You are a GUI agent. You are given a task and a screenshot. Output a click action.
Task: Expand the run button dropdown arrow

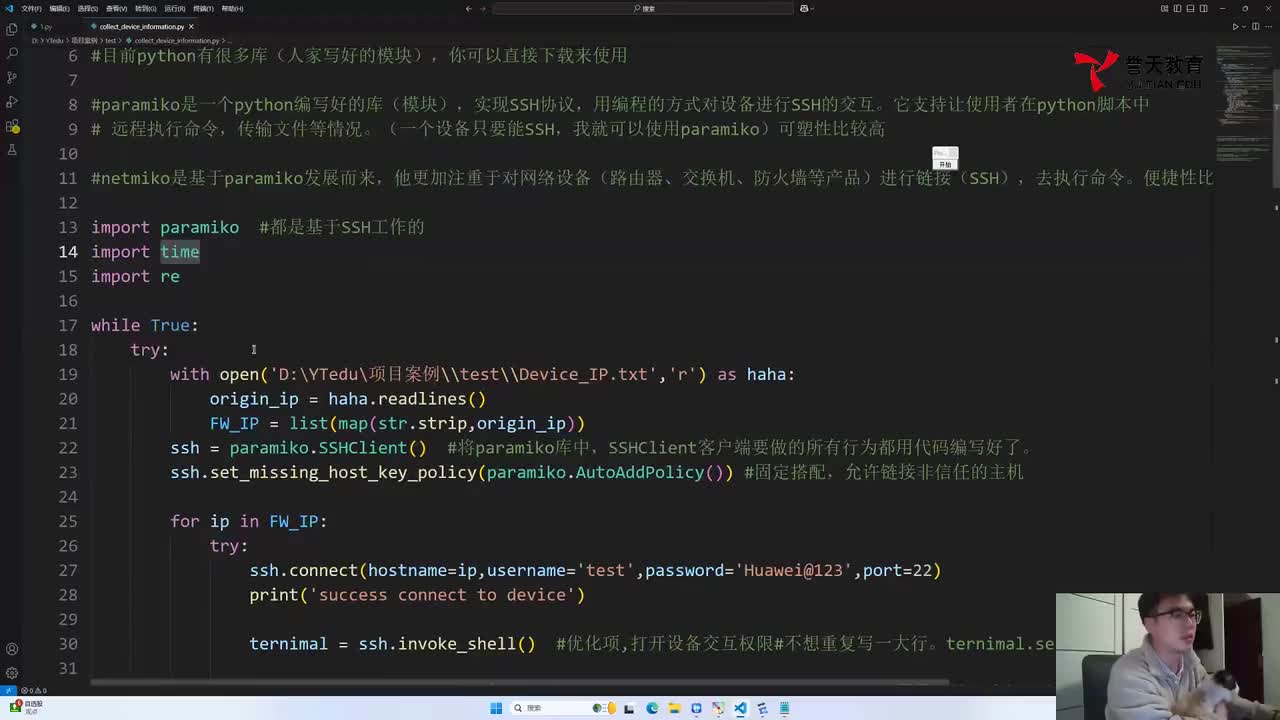pos(1245,27)
